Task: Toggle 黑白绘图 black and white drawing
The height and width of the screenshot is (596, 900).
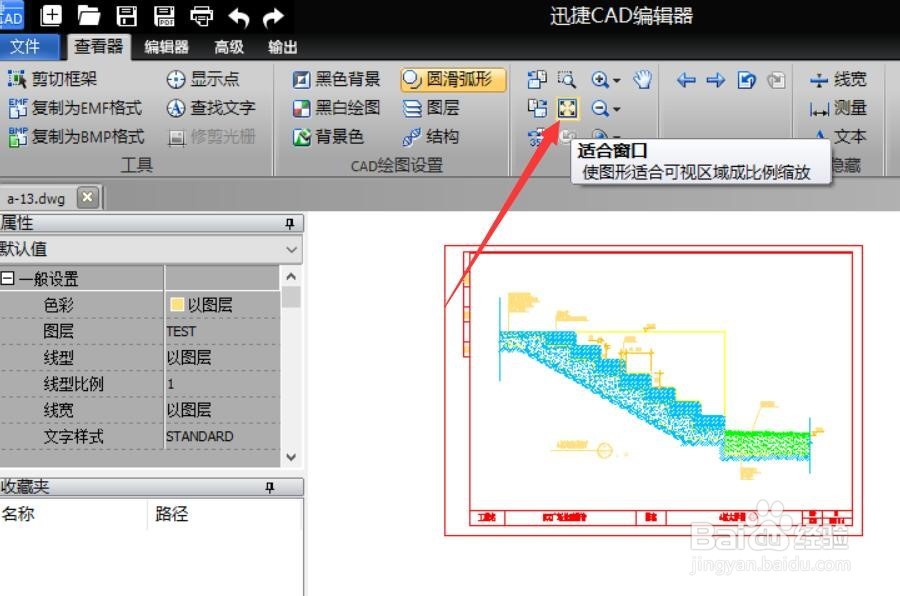Action: point(336,108)
